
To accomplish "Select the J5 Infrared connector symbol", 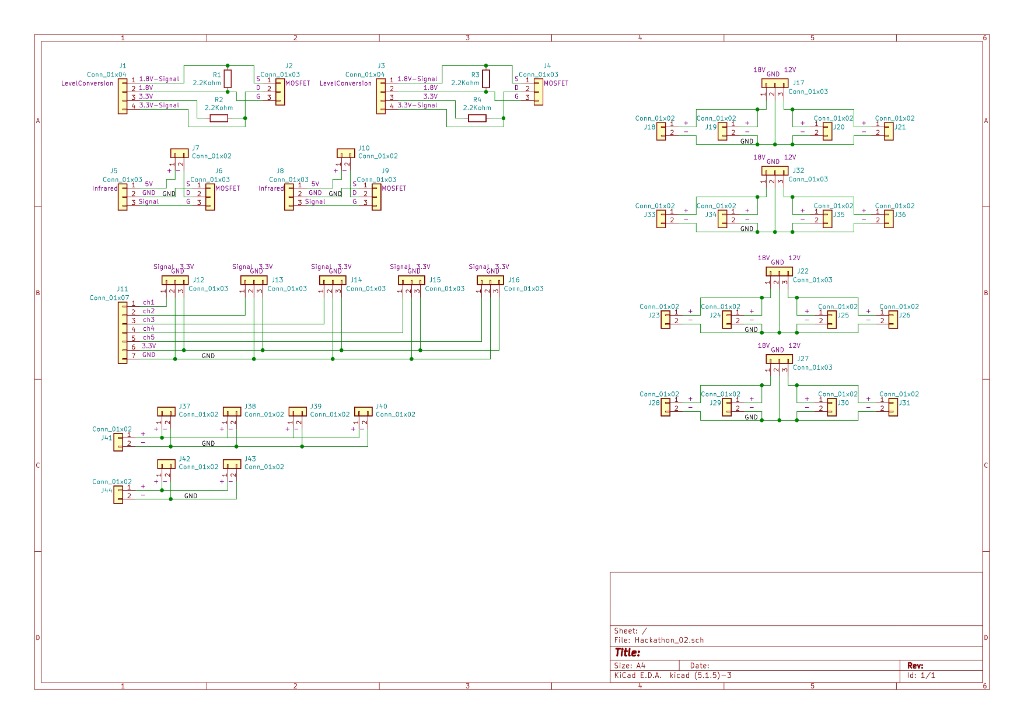I will coord(124,193).
